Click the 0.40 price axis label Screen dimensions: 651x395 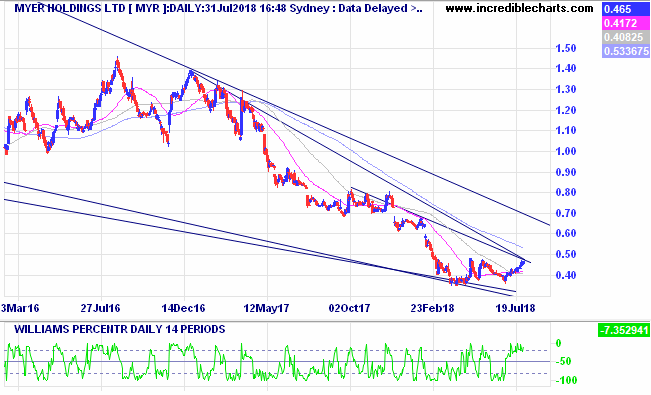pyautogui.click(x=566, y=275)
